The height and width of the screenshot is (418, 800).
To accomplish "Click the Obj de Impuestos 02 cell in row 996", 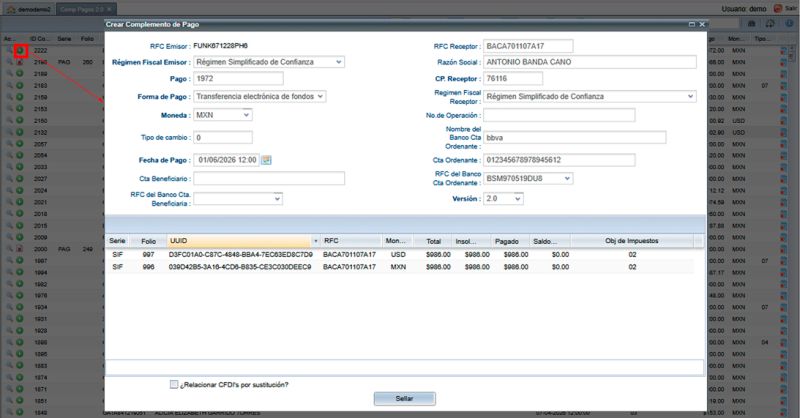I will (x=632, y=267).
